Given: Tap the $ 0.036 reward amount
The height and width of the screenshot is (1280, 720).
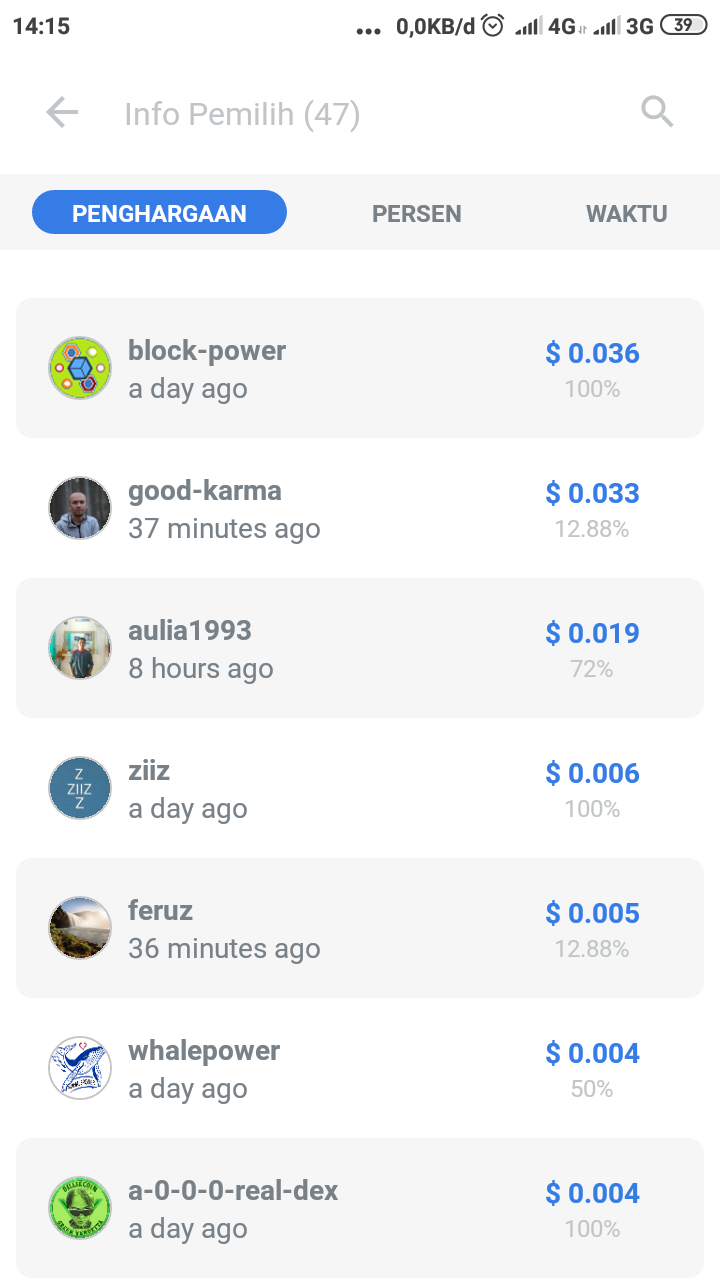Looking at the screenshot, I should 592,353.
